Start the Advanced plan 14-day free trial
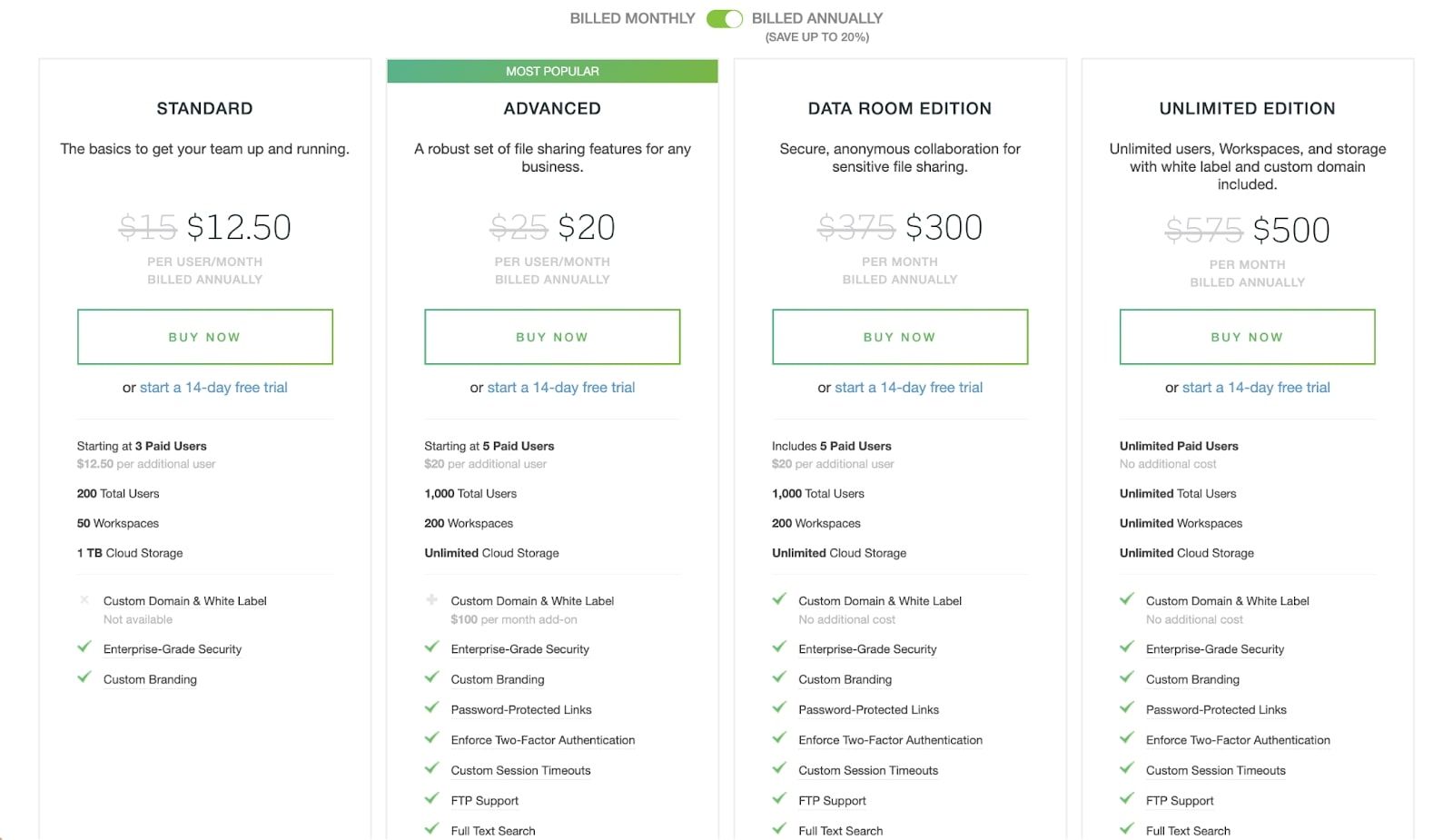Image resolution: width=1453 pixels, height=840 pixels. coord(561,388)
